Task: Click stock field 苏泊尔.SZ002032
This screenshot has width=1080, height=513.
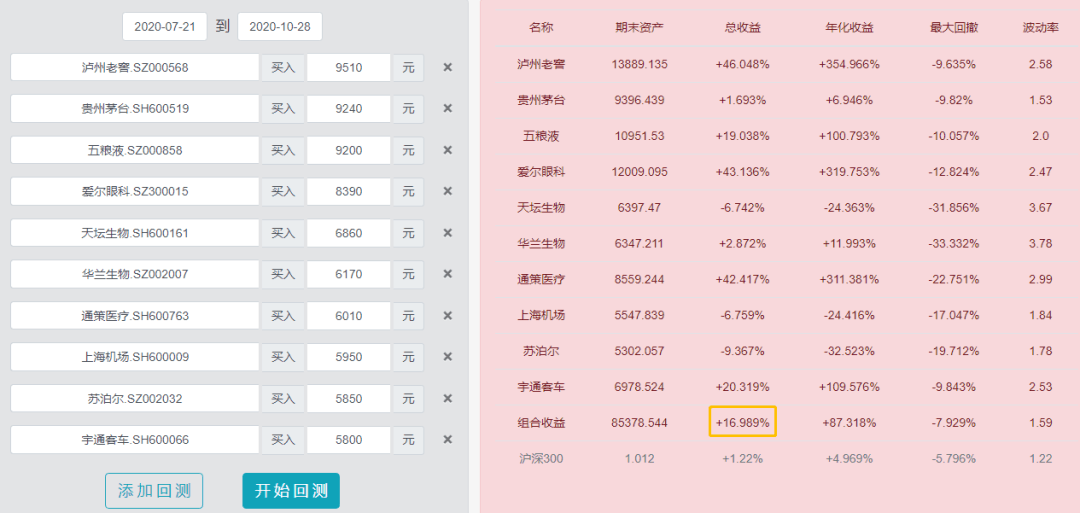Action: pyautogui.click(x=135, y=398)
